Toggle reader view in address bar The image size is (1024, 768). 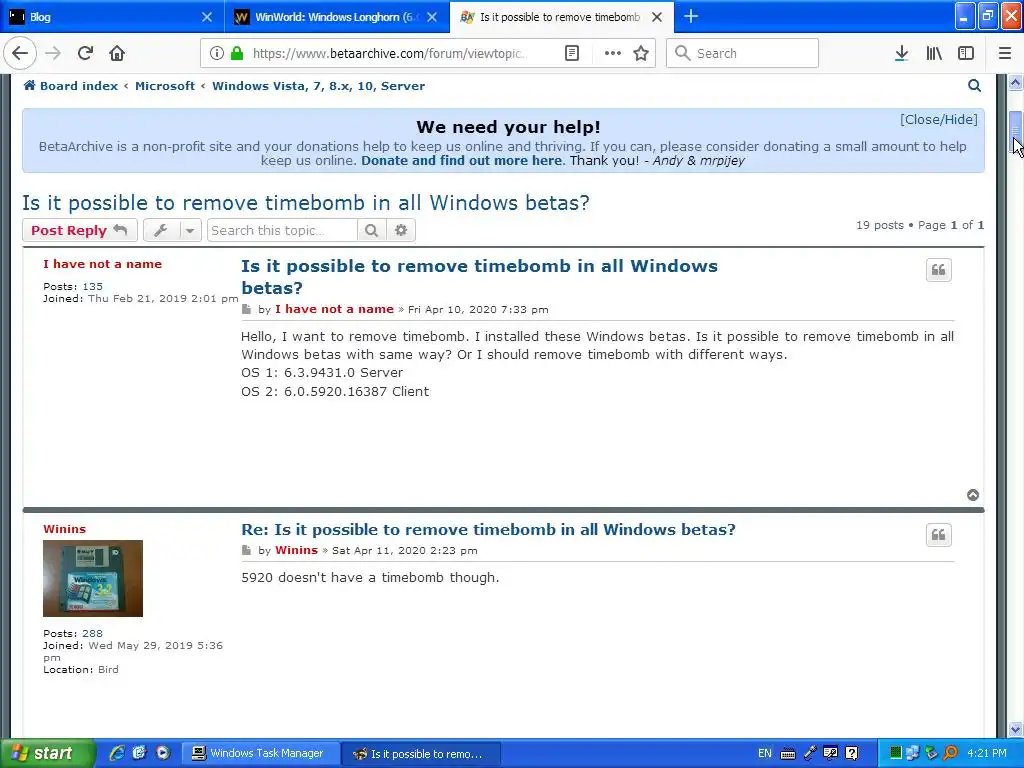pos(571,53)
